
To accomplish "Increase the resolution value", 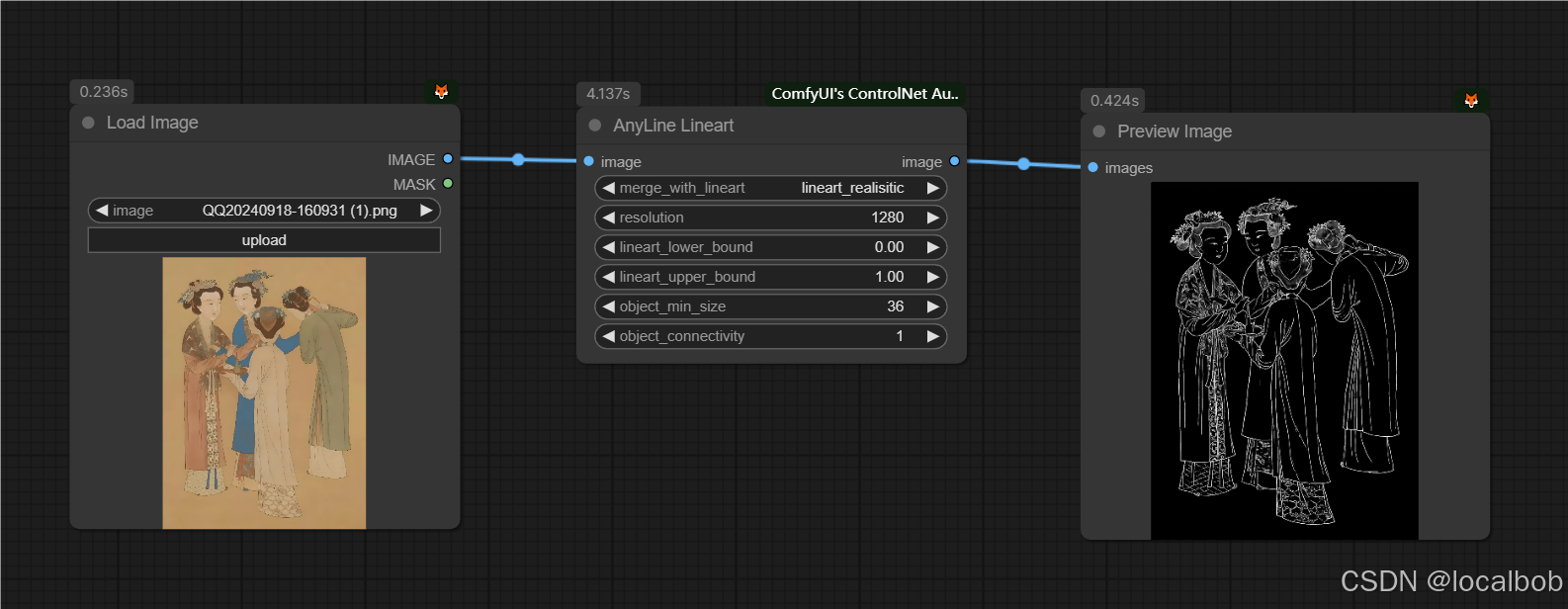I will tap(932, 217).
